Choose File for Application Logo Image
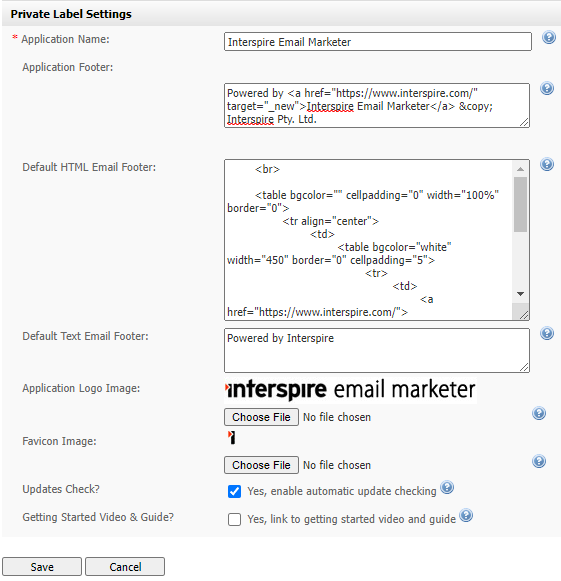Viewport: 561px width, 581px height. [261, 417]
